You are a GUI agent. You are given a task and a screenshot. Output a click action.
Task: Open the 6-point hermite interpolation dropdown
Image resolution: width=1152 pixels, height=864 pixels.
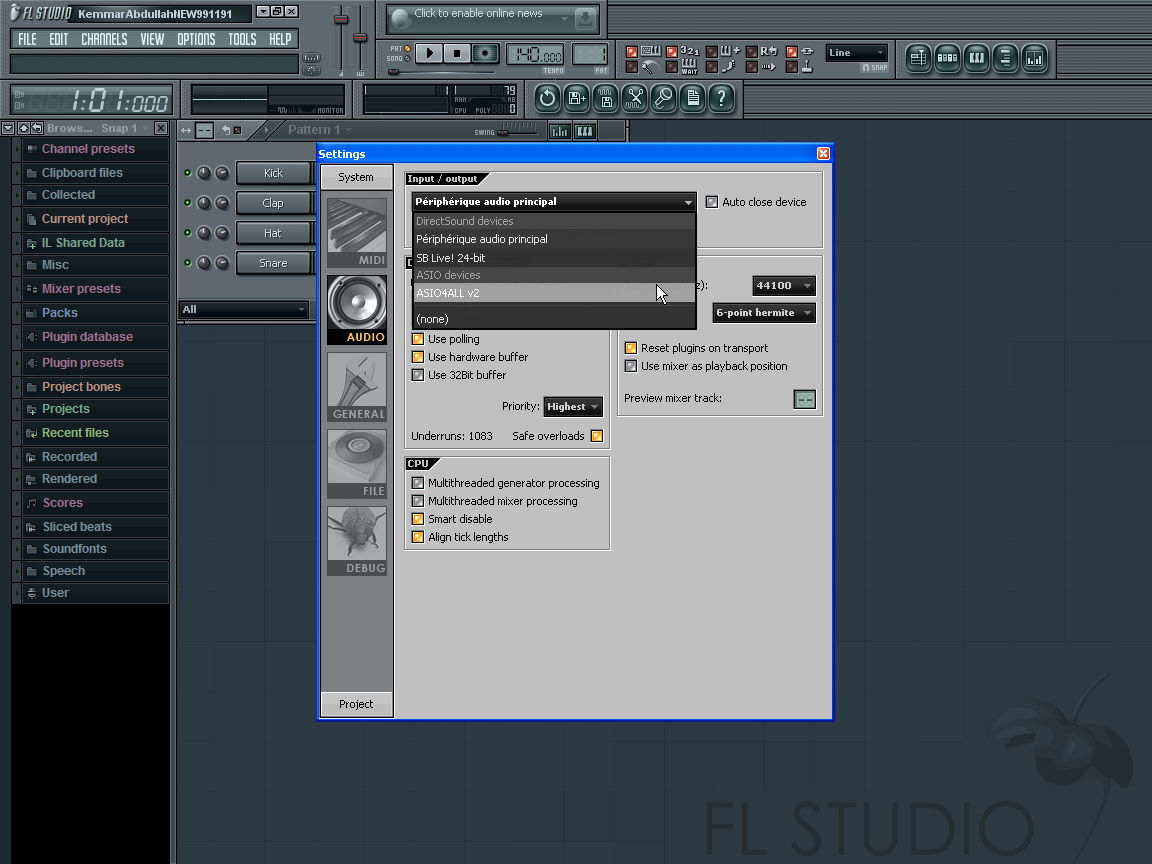pyautogui.click(x=764, y=312)
